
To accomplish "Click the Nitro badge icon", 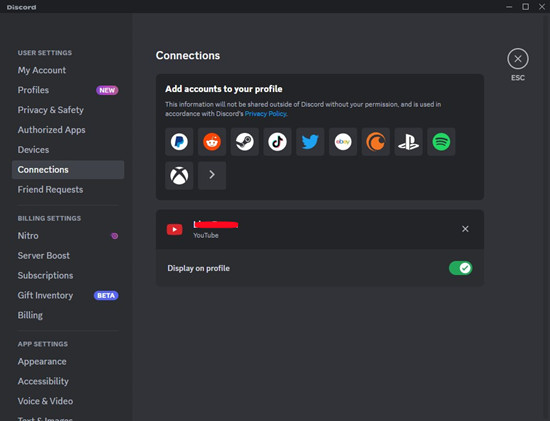I will point(114,236).
